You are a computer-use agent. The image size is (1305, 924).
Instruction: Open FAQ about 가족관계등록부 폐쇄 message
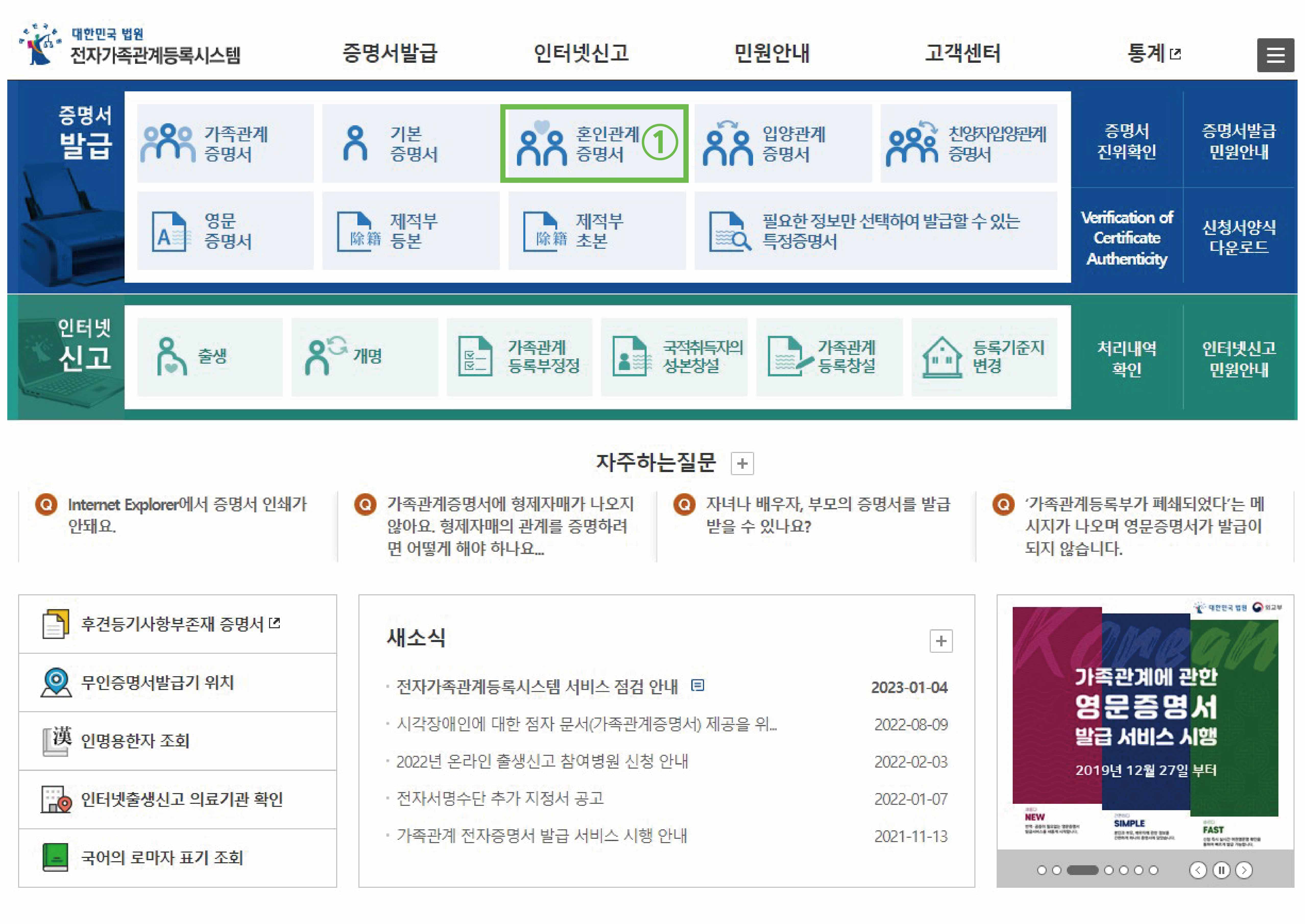1144,526
